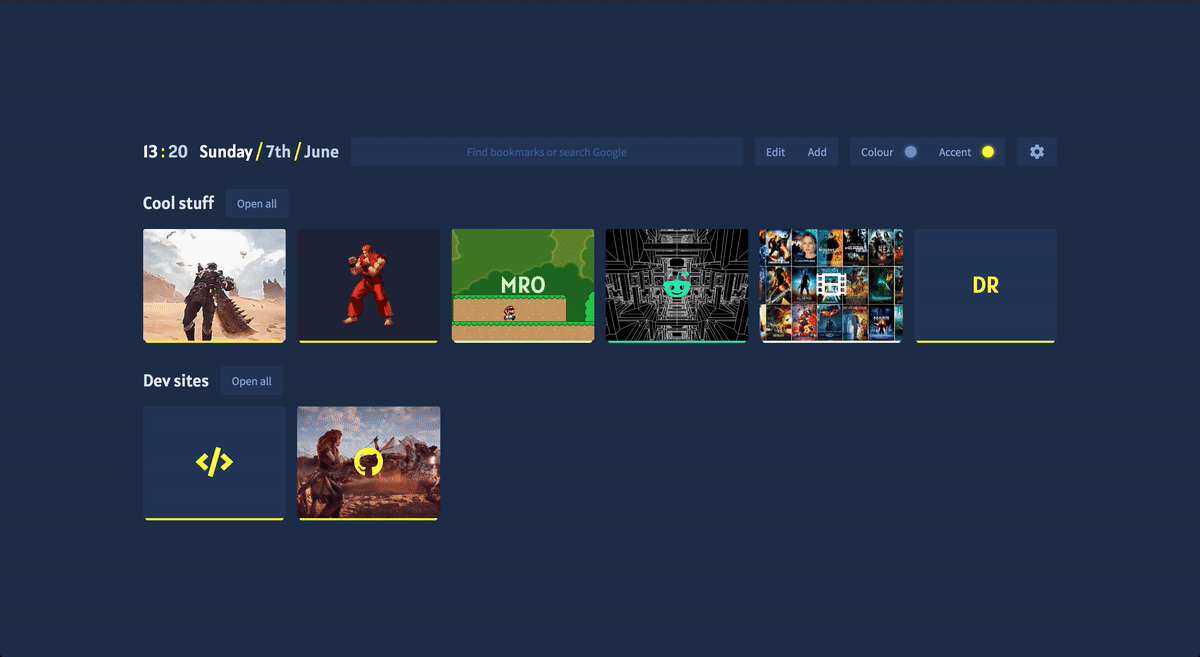The image size is (1200, 657).
Task: Pick the blue Colour swatch
Action: click(x=910, y=152)
